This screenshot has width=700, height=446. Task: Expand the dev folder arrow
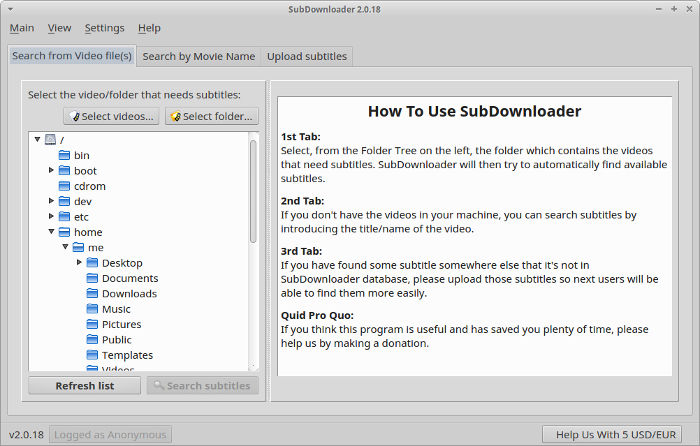pyautogui.click(x=51, y=201)
